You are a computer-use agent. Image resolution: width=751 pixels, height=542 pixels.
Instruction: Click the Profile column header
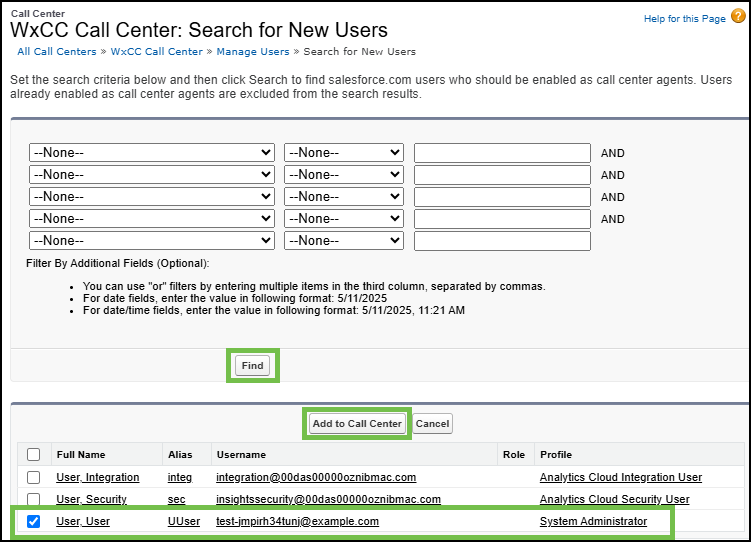click(x=556, y=455)
